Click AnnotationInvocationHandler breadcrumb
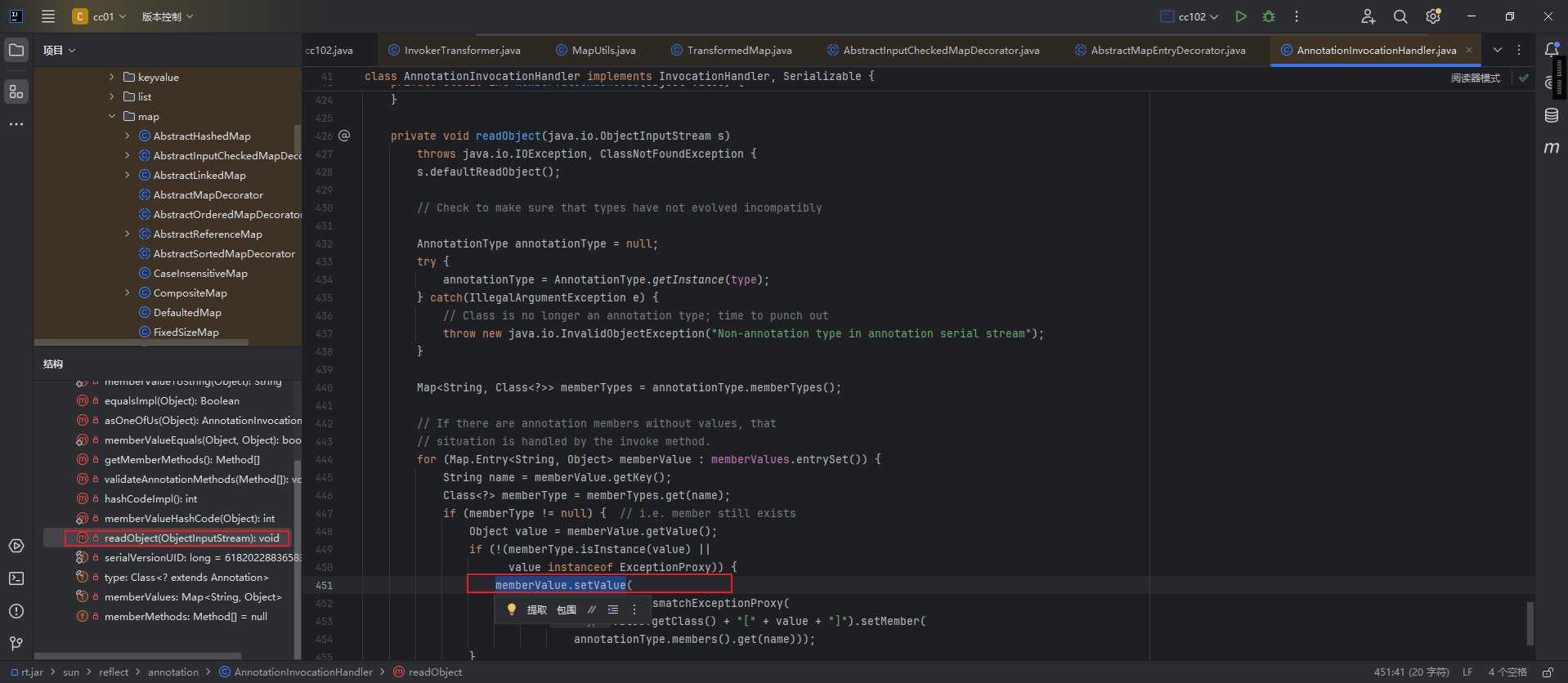 tap(296, 672)
